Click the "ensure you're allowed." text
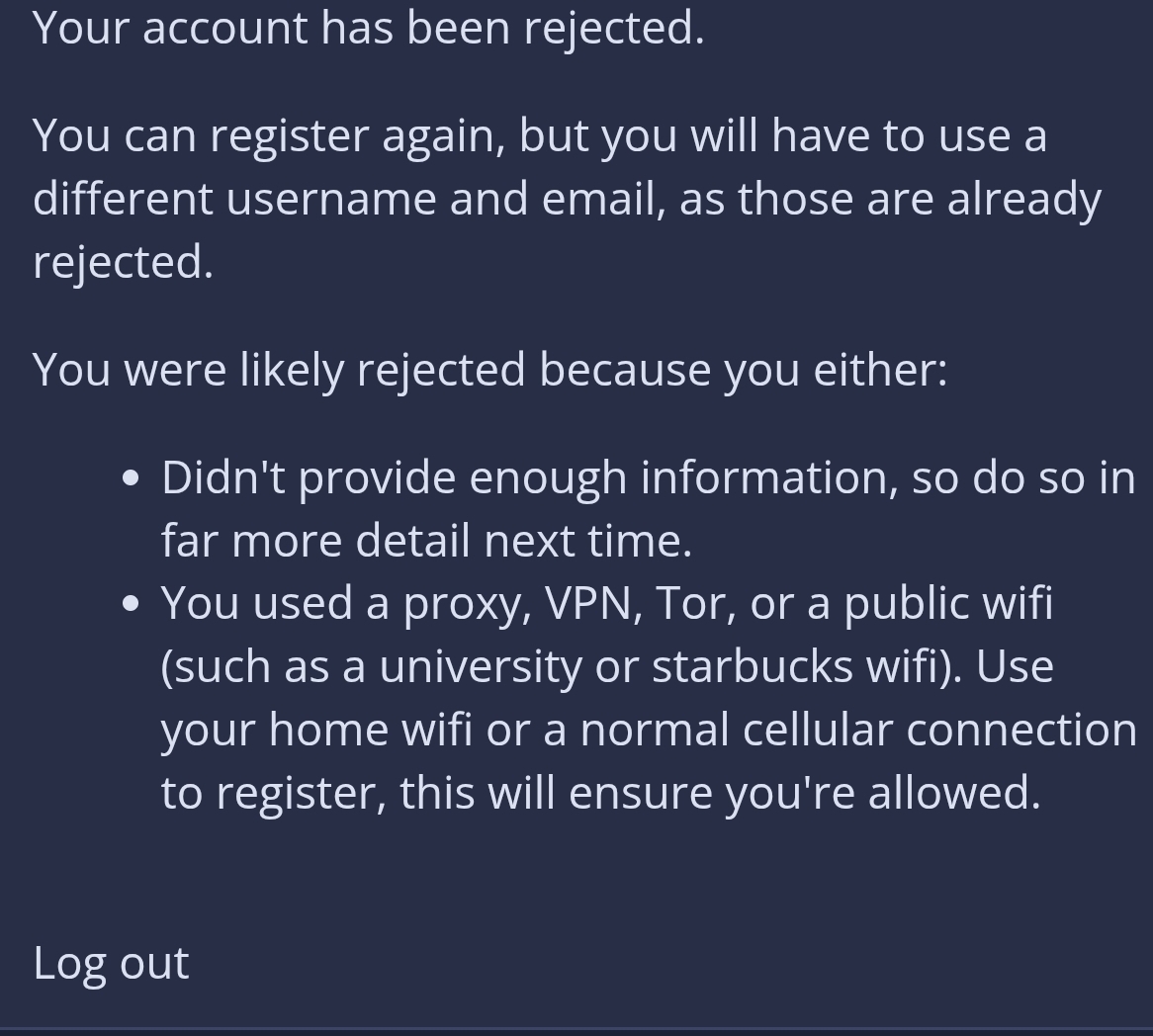Image resolution: width=1153 pixels, height=1036 pixels. coord(804,793)
